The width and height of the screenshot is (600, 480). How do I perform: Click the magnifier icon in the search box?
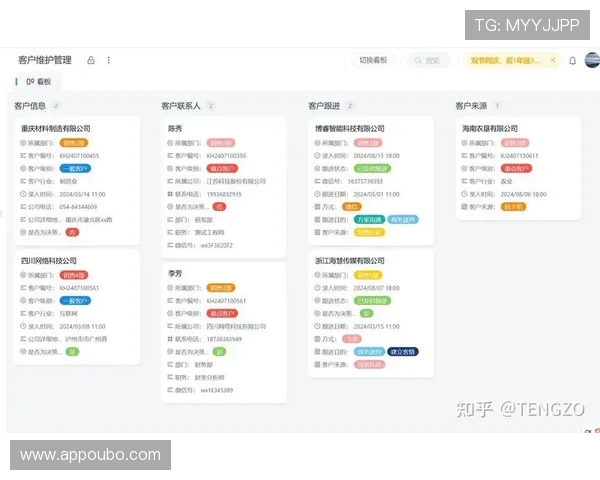[x=418, y=60]
